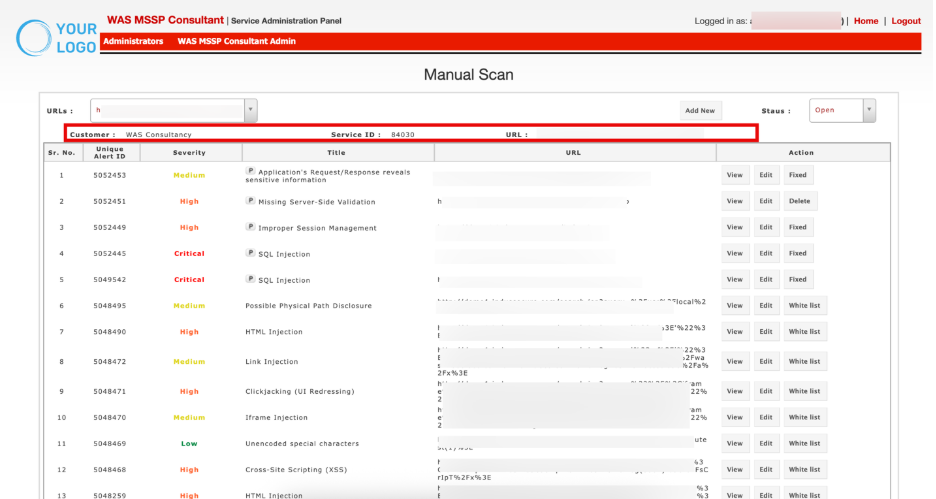White list Possible Physical Path Disclosure
Viewport: 936px width, 499px height.
pyautogui.click(x=805, y=306)
